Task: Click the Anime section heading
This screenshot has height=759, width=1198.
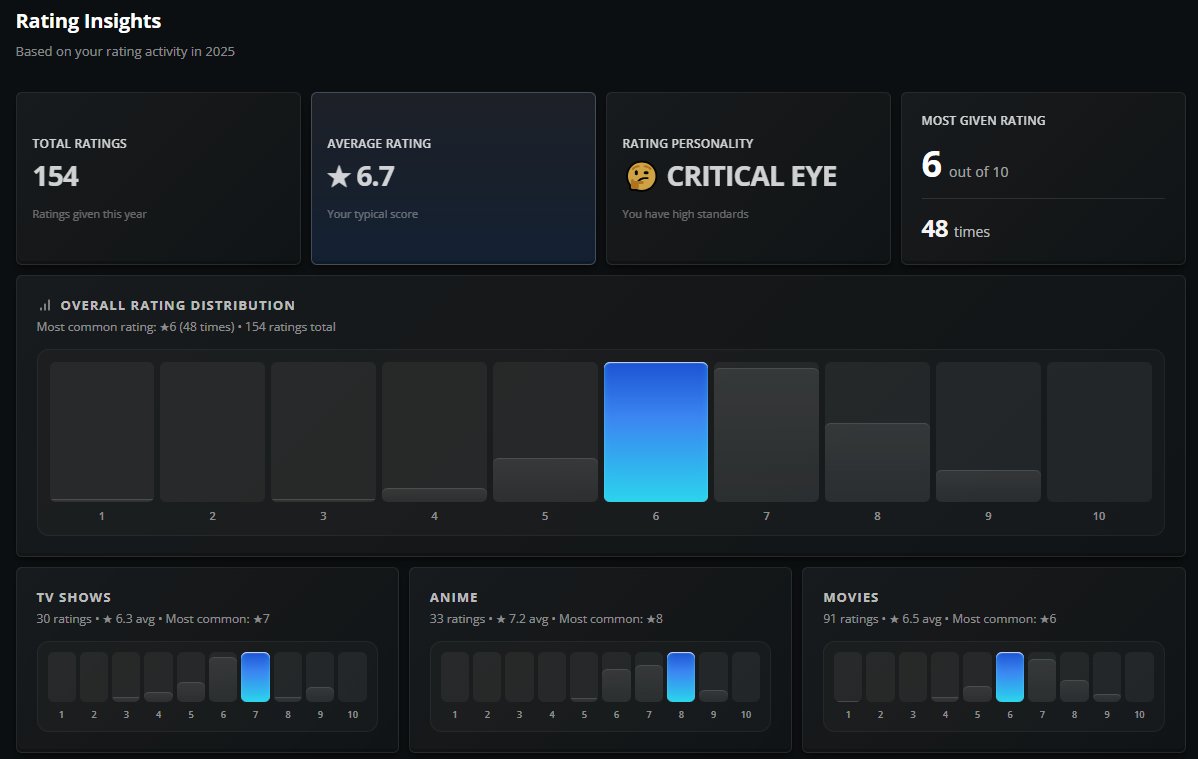Action: (x=454, y=597)
